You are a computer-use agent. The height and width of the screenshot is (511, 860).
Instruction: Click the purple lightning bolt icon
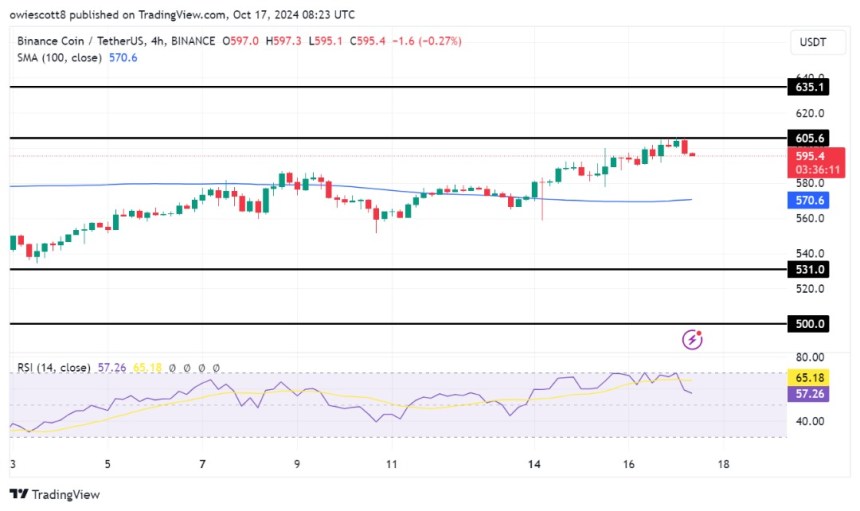point(692,340)
